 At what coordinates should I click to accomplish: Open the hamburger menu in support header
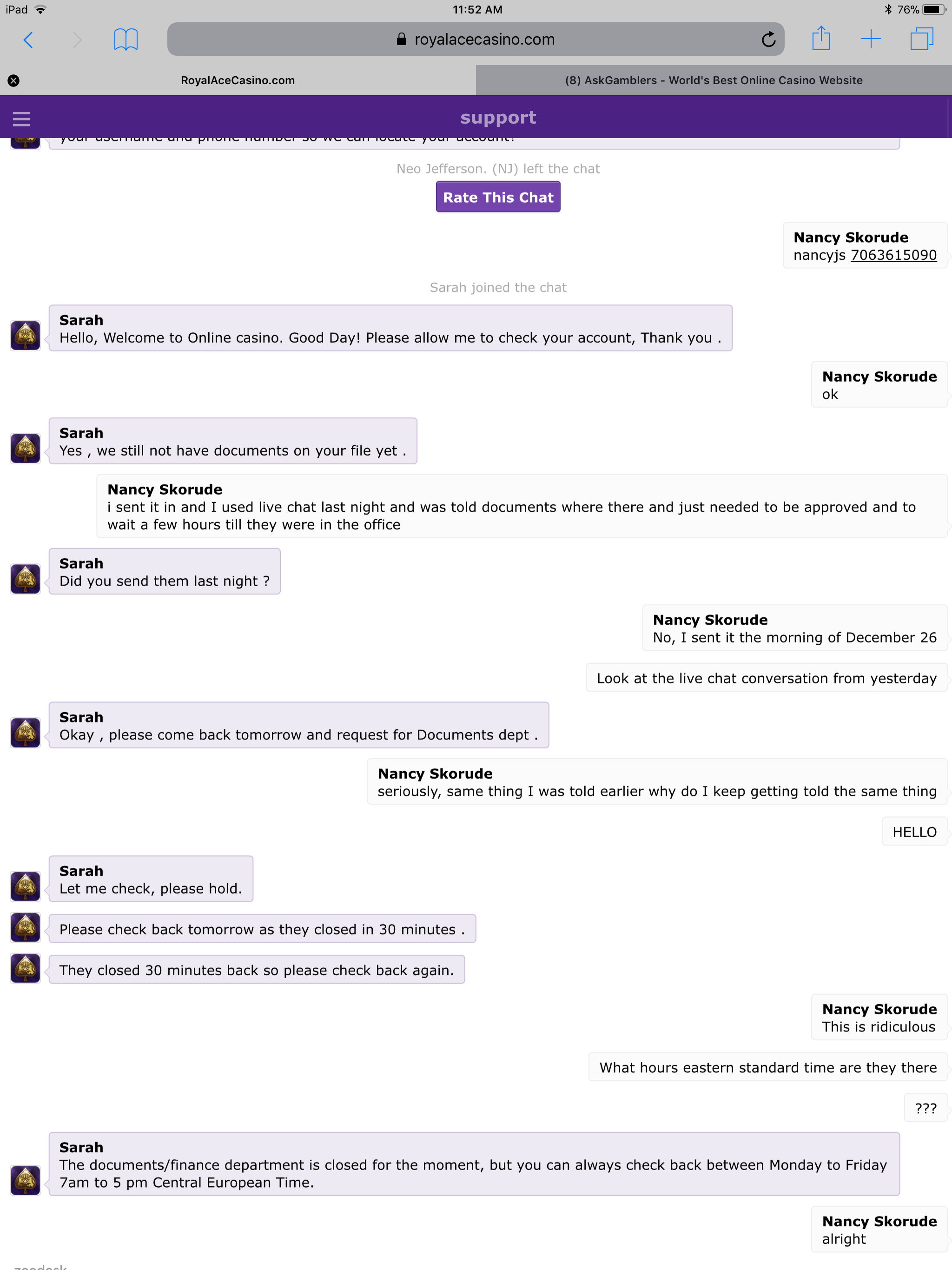[21, 119]
